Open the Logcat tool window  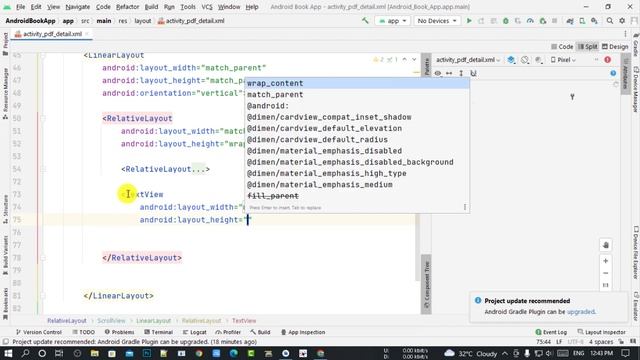tap(194, 332)
